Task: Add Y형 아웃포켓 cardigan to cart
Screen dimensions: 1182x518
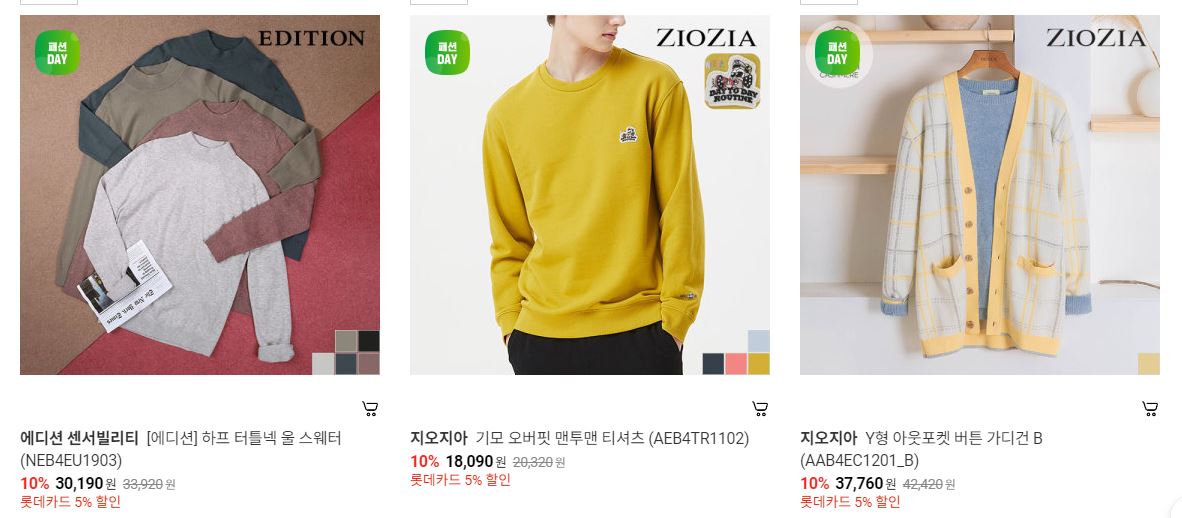Action: click(x=1150, y=409)
